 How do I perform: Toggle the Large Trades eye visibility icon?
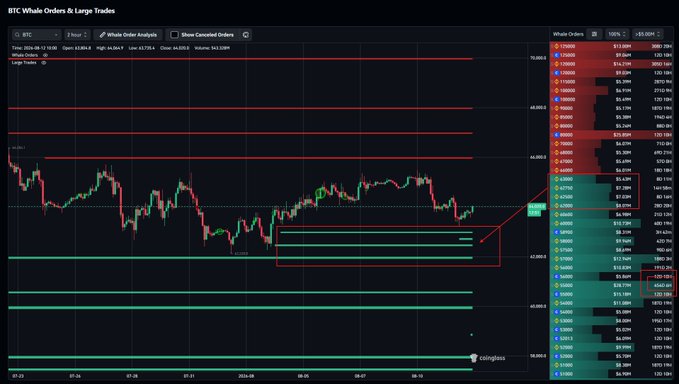[x=43, y=63]
